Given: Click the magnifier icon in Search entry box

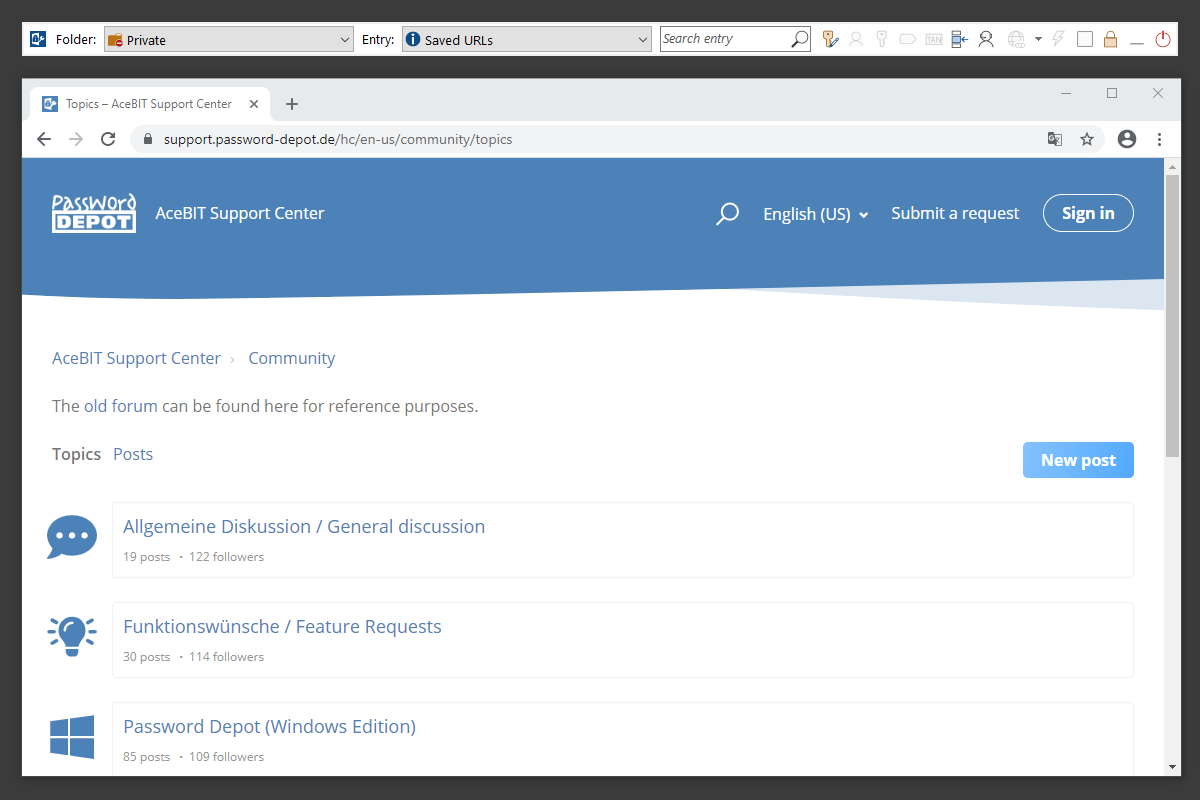Looking at the screenshot, I should pyautogui.click(x=799, y=39).
